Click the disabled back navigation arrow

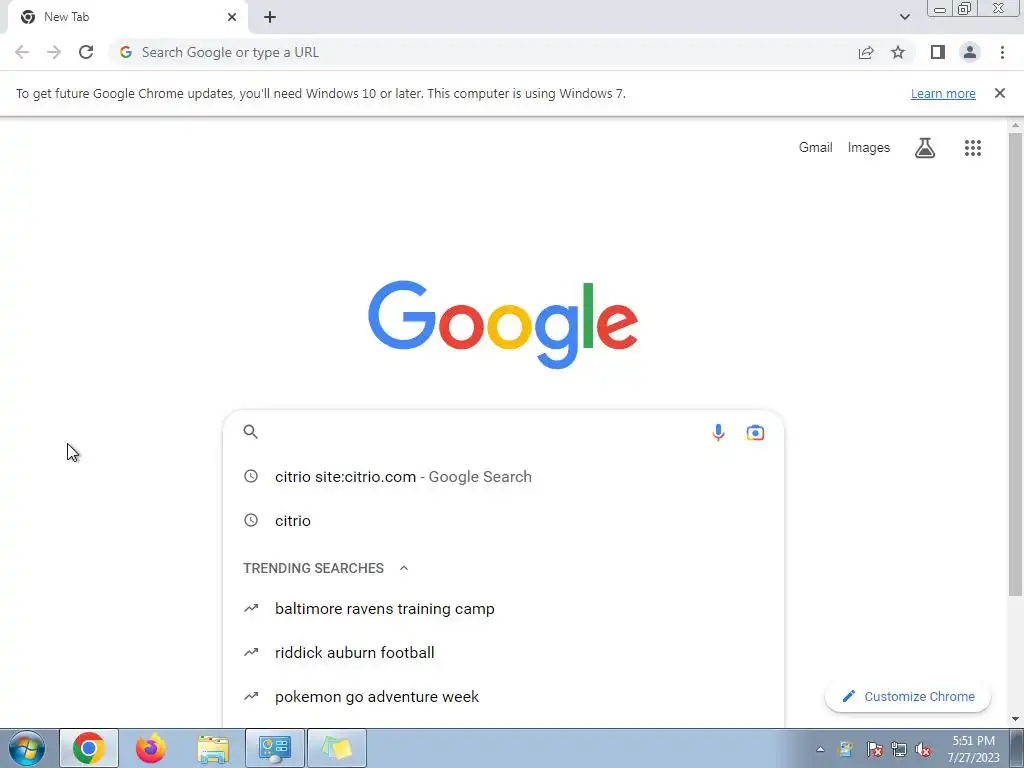(22, 52)
